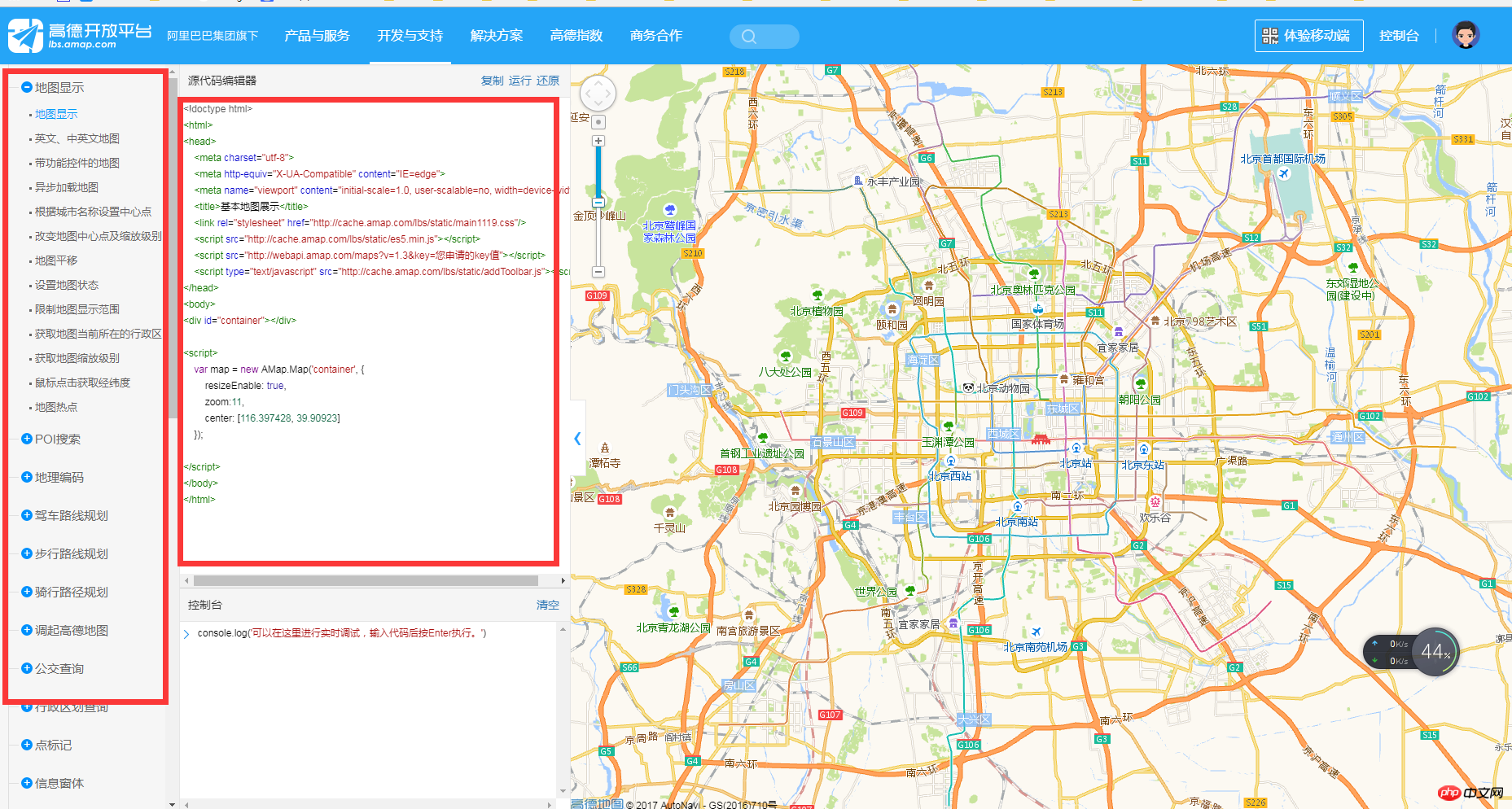Open the 解决方案 menu
The height and width of the screenshot is (809, 1512).
[x=497, y=36]
